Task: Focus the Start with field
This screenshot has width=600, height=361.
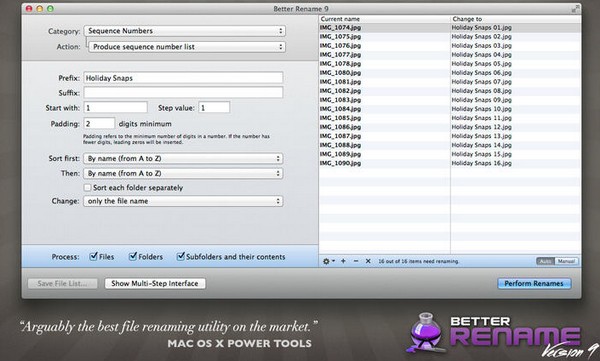Action: (x=116, y=108)
